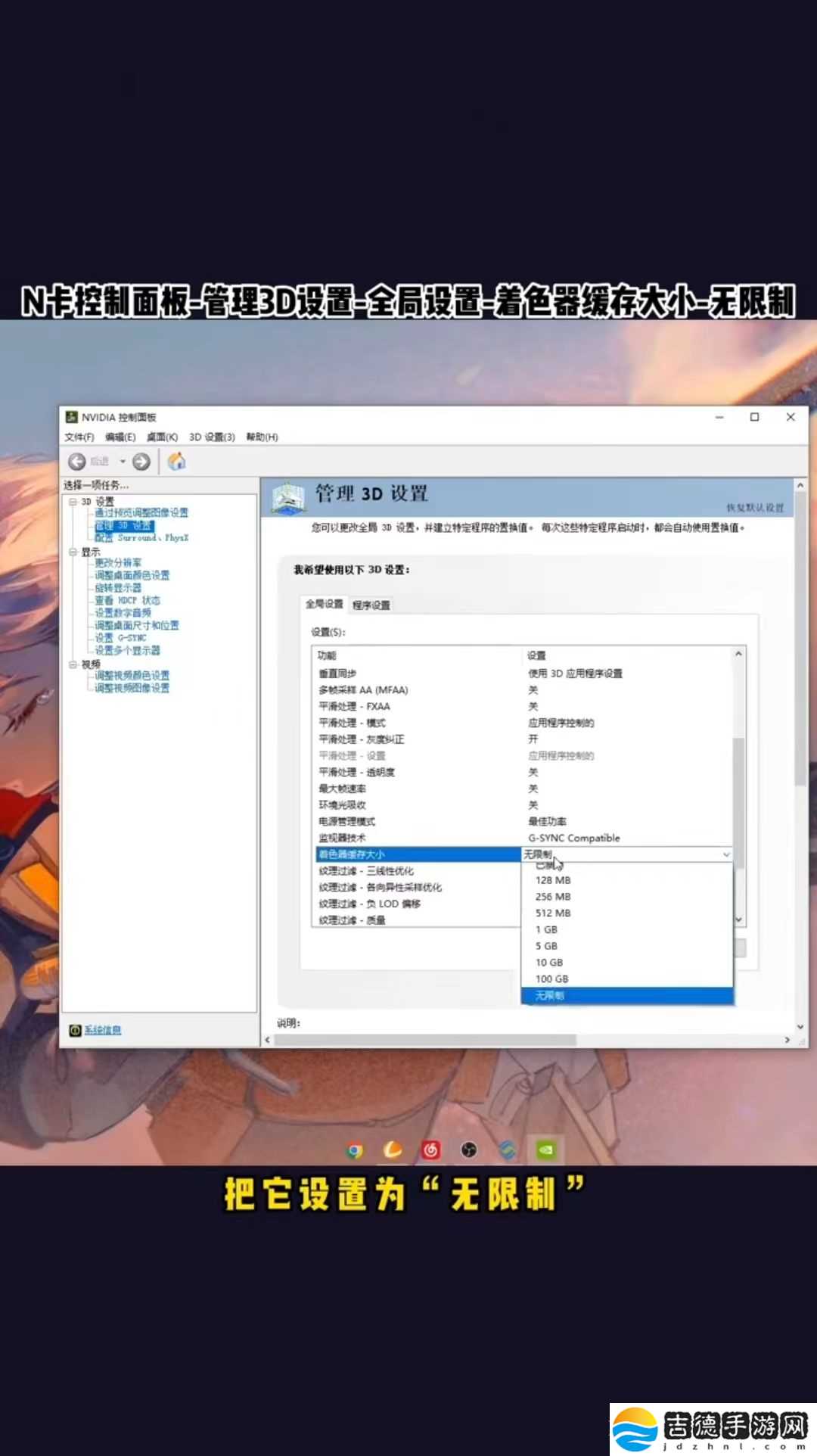The width and height of the screenshot is (817, 1456).
Task: Open the back history dropdown arrow
Action: click(123, 462)
